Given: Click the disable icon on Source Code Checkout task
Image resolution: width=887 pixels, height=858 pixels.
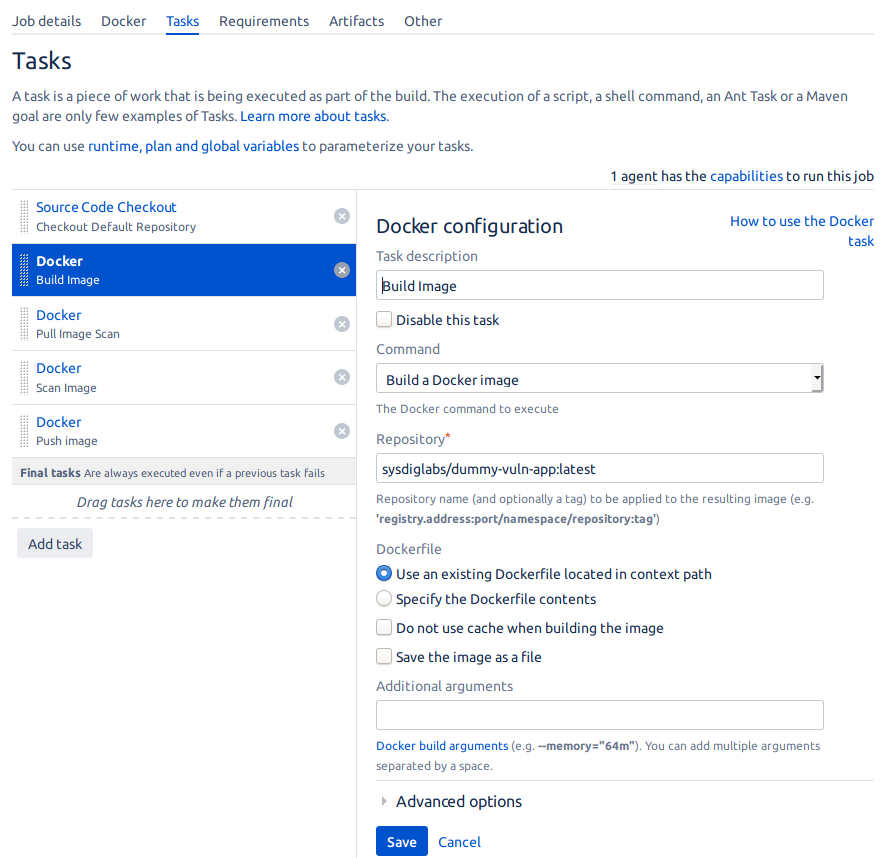Looking at the screenshot, I should [x=341, y=216].
